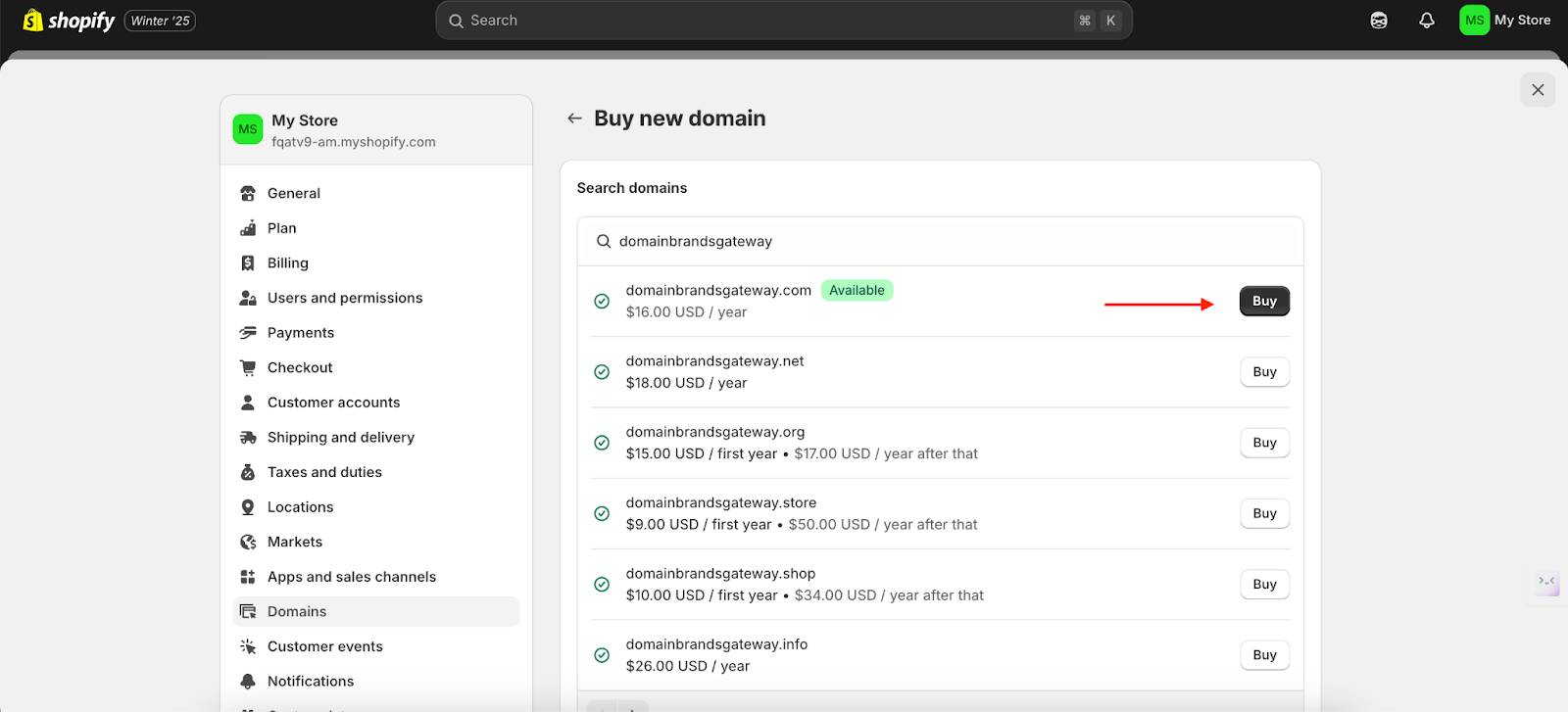This screenshot has height=712, width=1568.
Task: Go back using the arrow beside Buy new domain
Action: pyautogui.click(x=574, y=119)
